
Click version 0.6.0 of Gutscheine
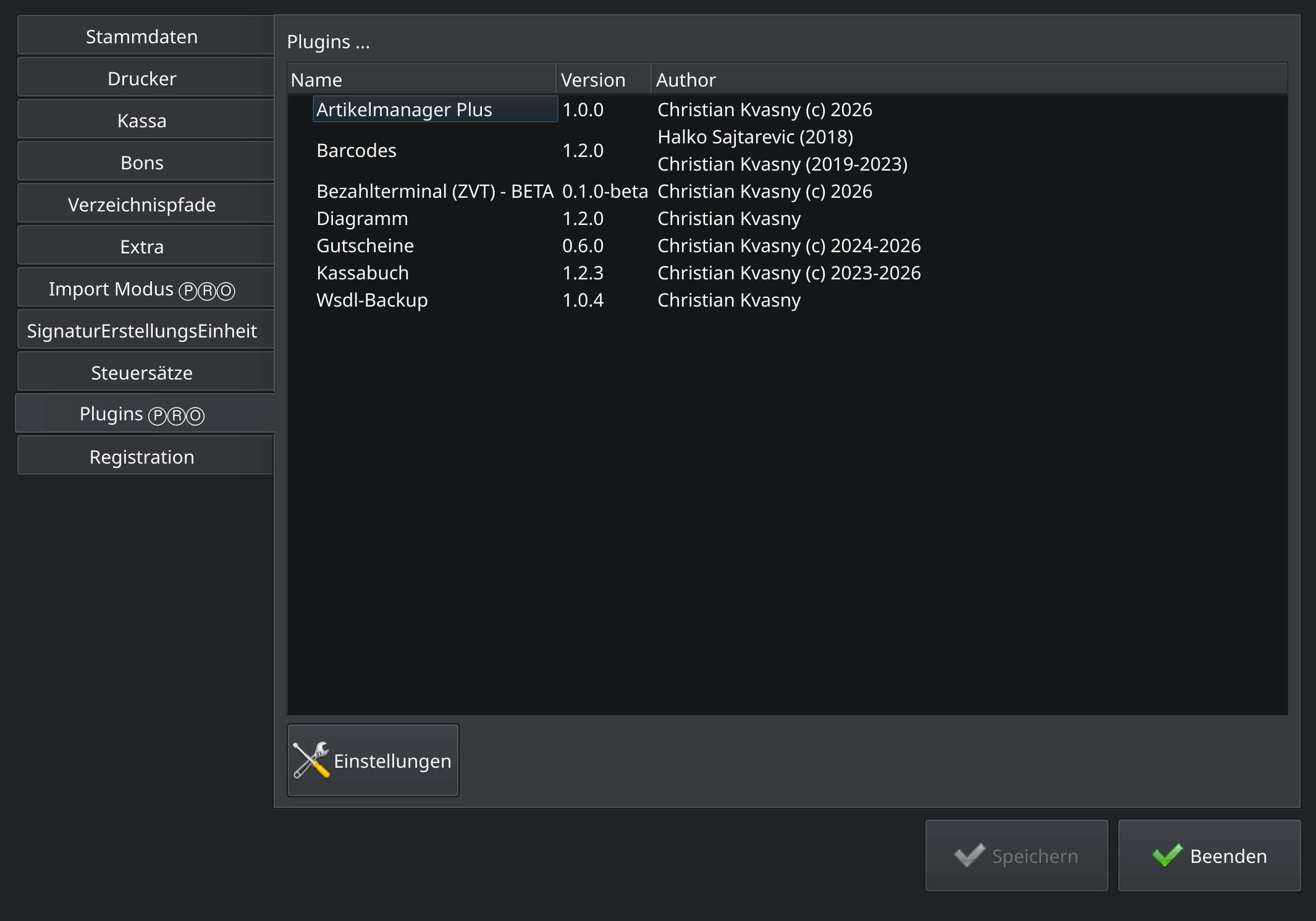583,245
